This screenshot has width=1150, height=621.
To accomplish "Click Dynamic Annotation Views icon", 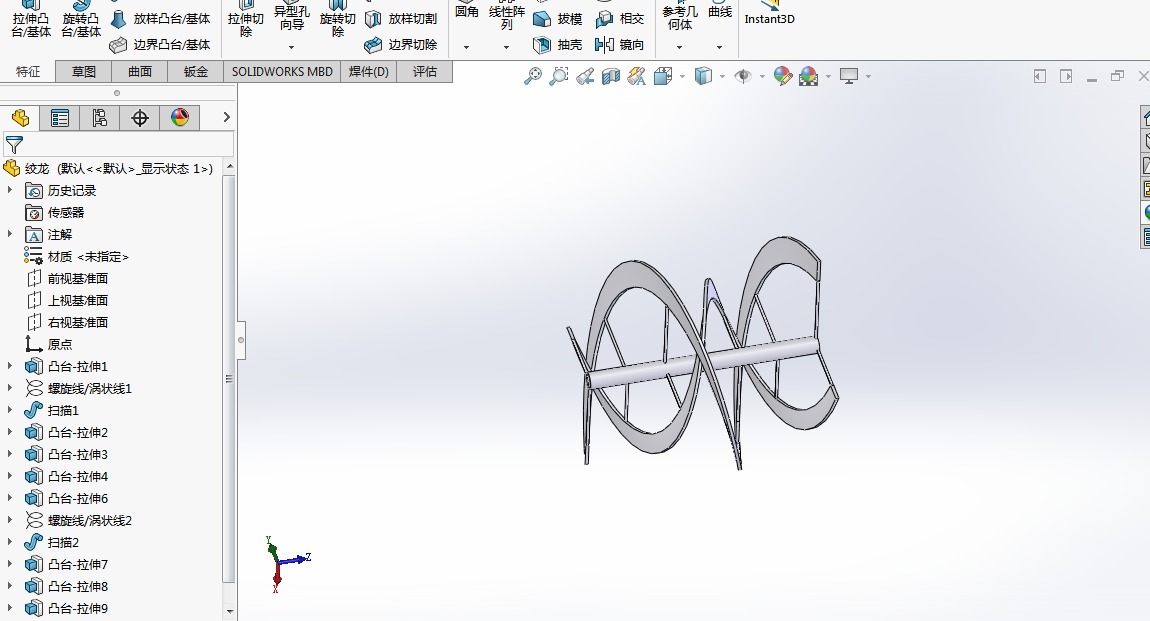I will 637,76.
